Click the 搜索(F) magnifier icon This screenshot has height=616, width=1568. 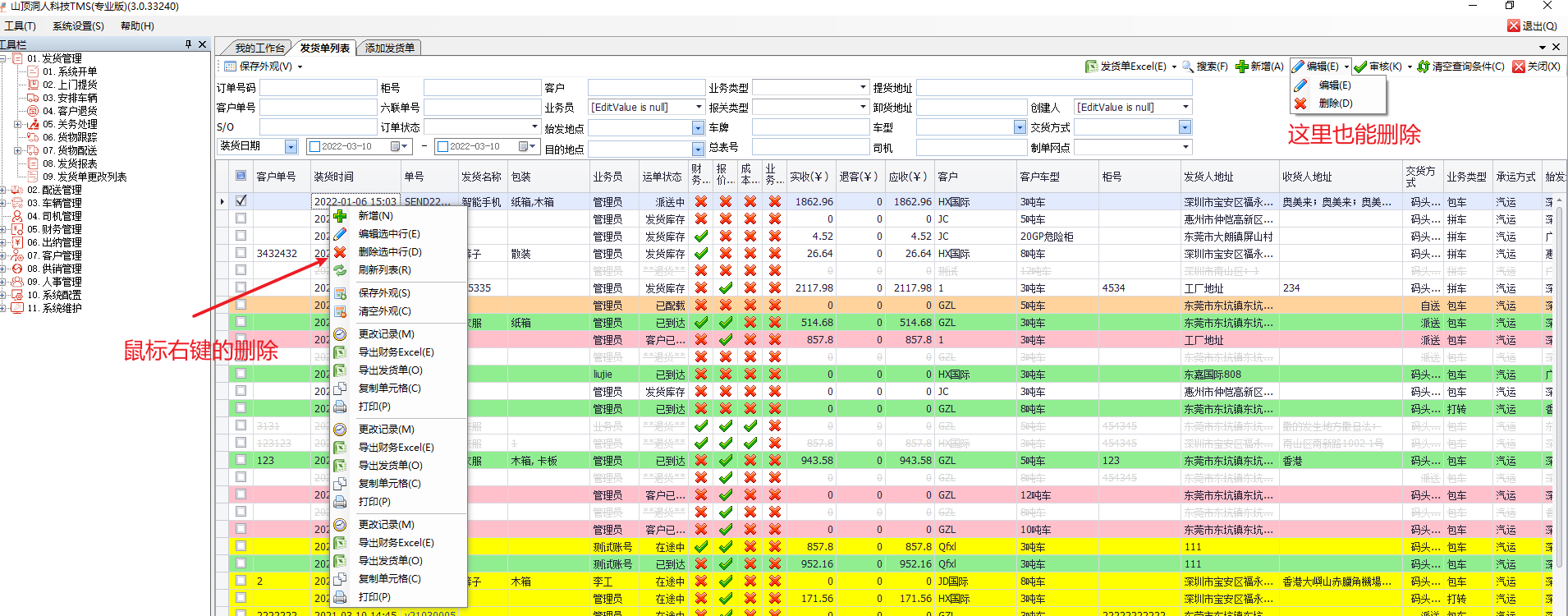tap(1188, 67)
